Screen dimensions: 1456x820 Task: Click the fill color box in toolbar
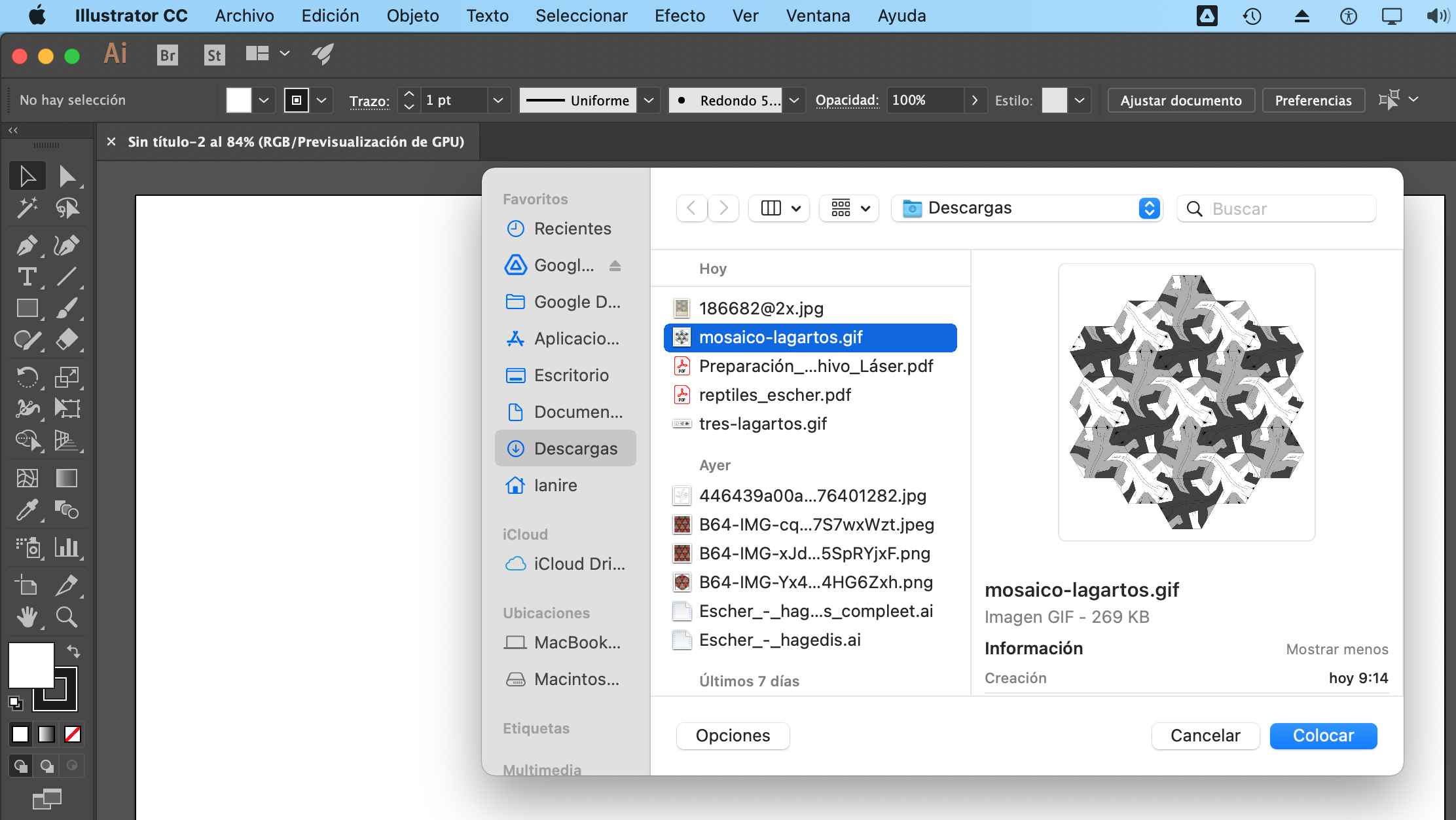[x=31, y=665]
